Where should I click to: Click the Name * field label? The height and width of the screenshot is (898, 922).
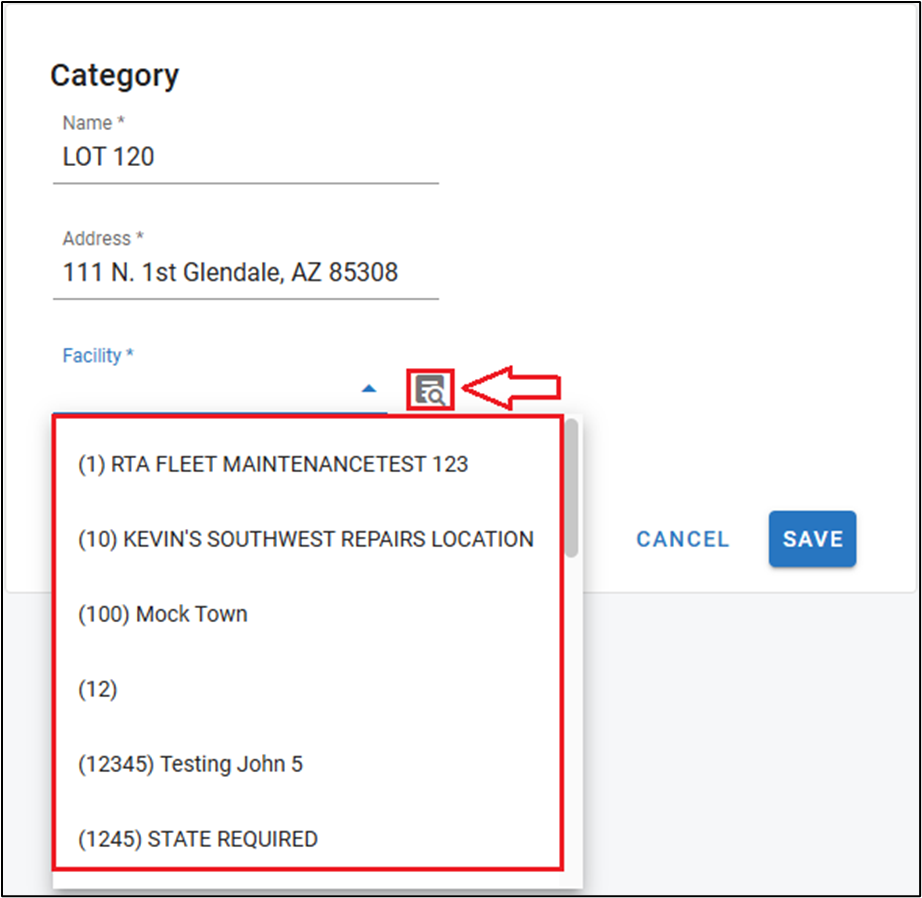tap(92, 123)
